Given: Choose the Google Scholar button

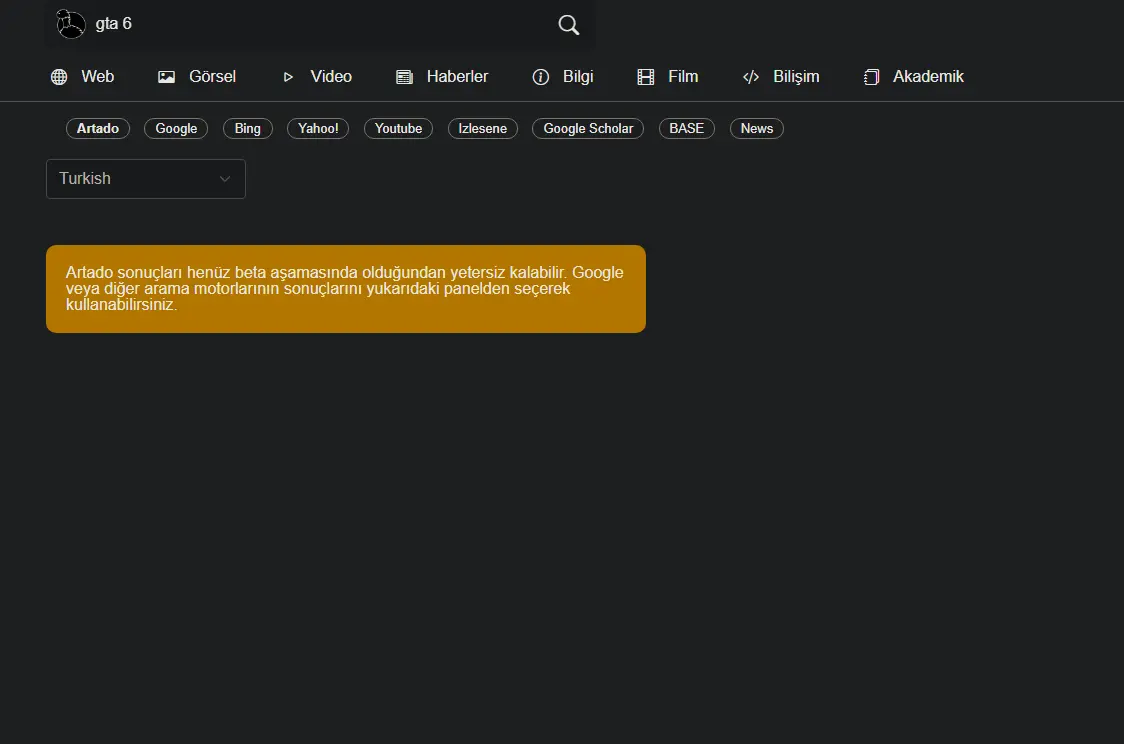Looking at the screenshot, I should pos(588,128).
